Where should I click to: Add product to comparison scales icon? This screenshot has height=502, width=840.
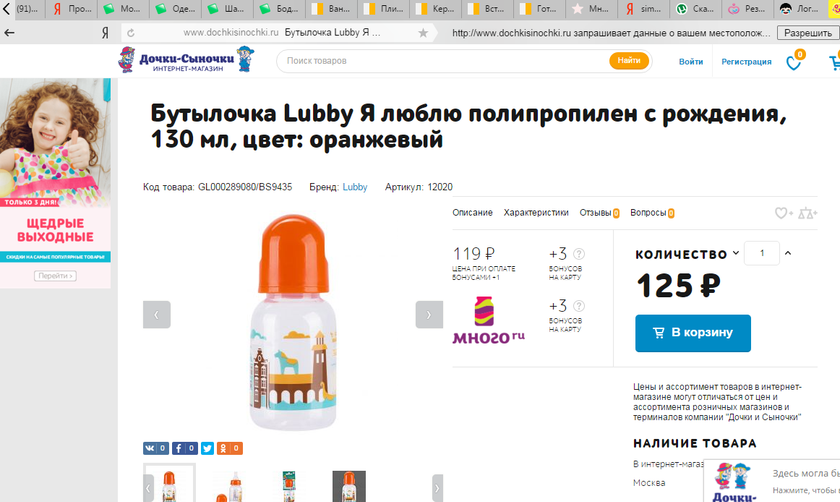[808, 213]
